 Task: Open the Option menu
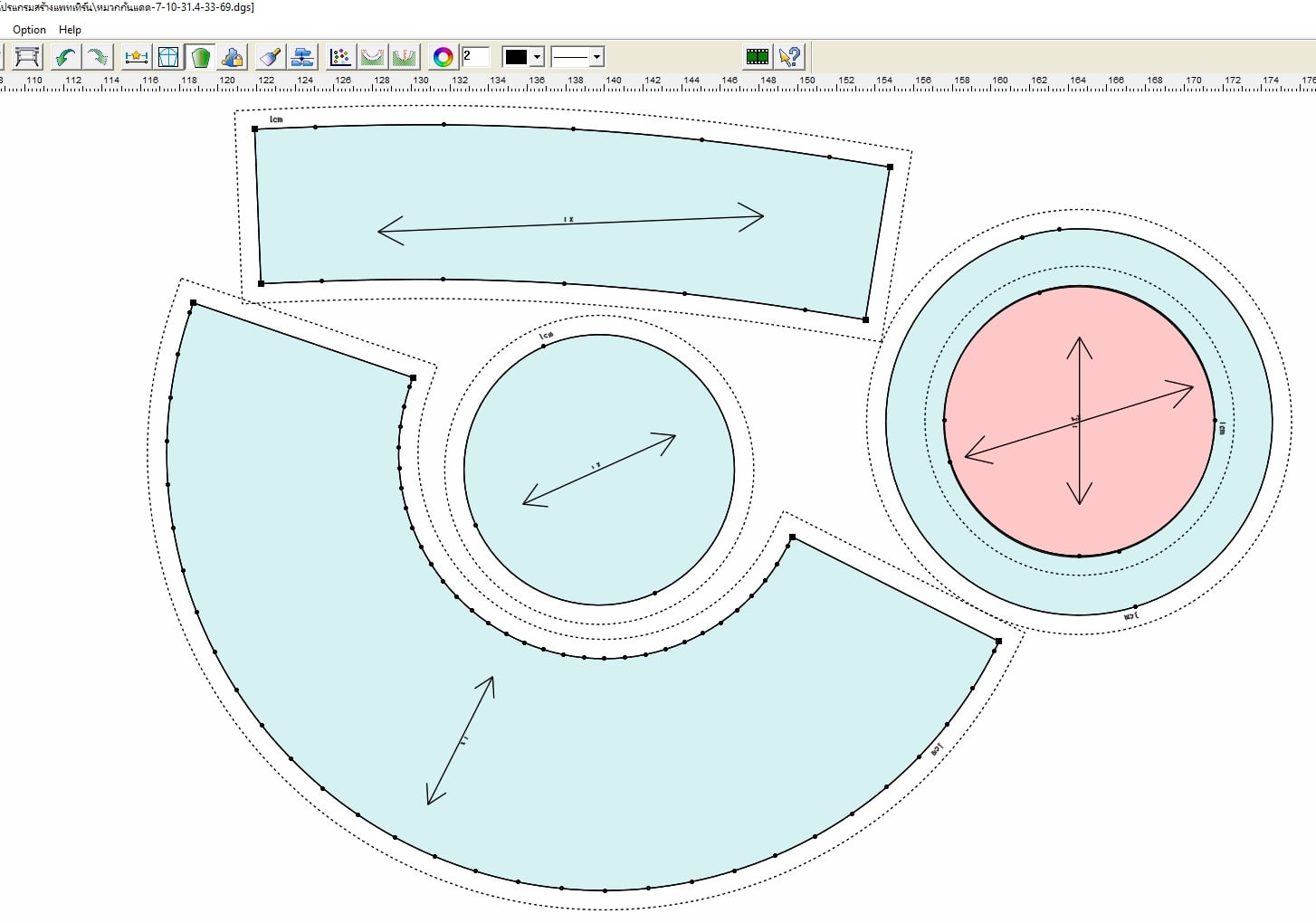(x=29, y=30)
